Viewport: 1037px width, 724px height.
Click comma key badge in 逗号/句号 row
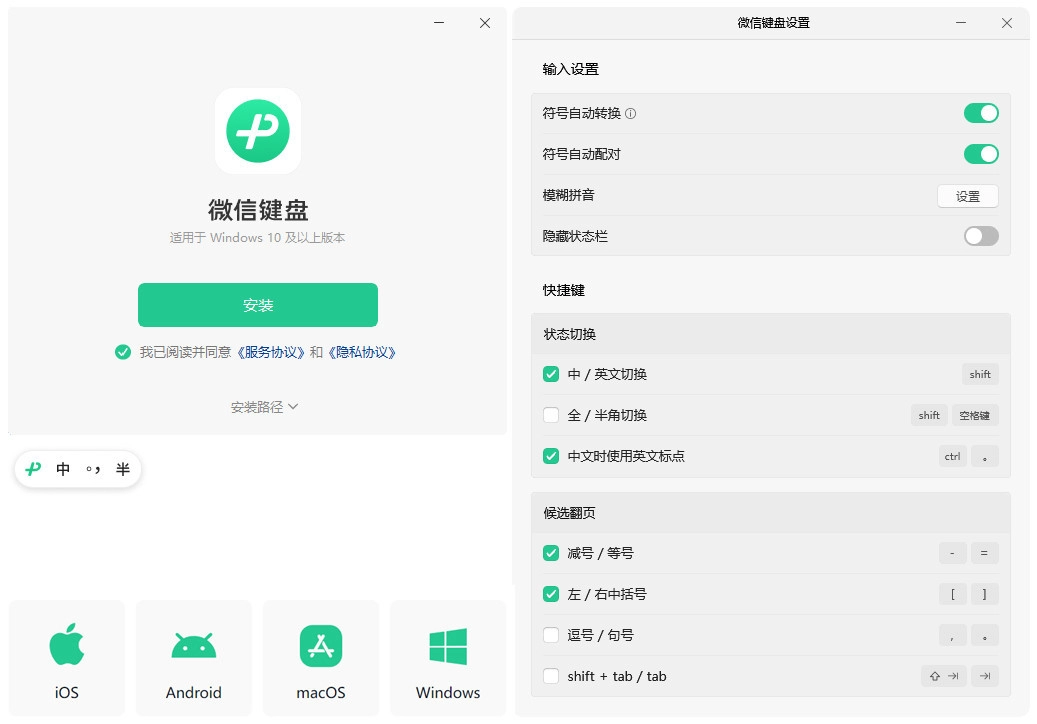click(952, 635)
